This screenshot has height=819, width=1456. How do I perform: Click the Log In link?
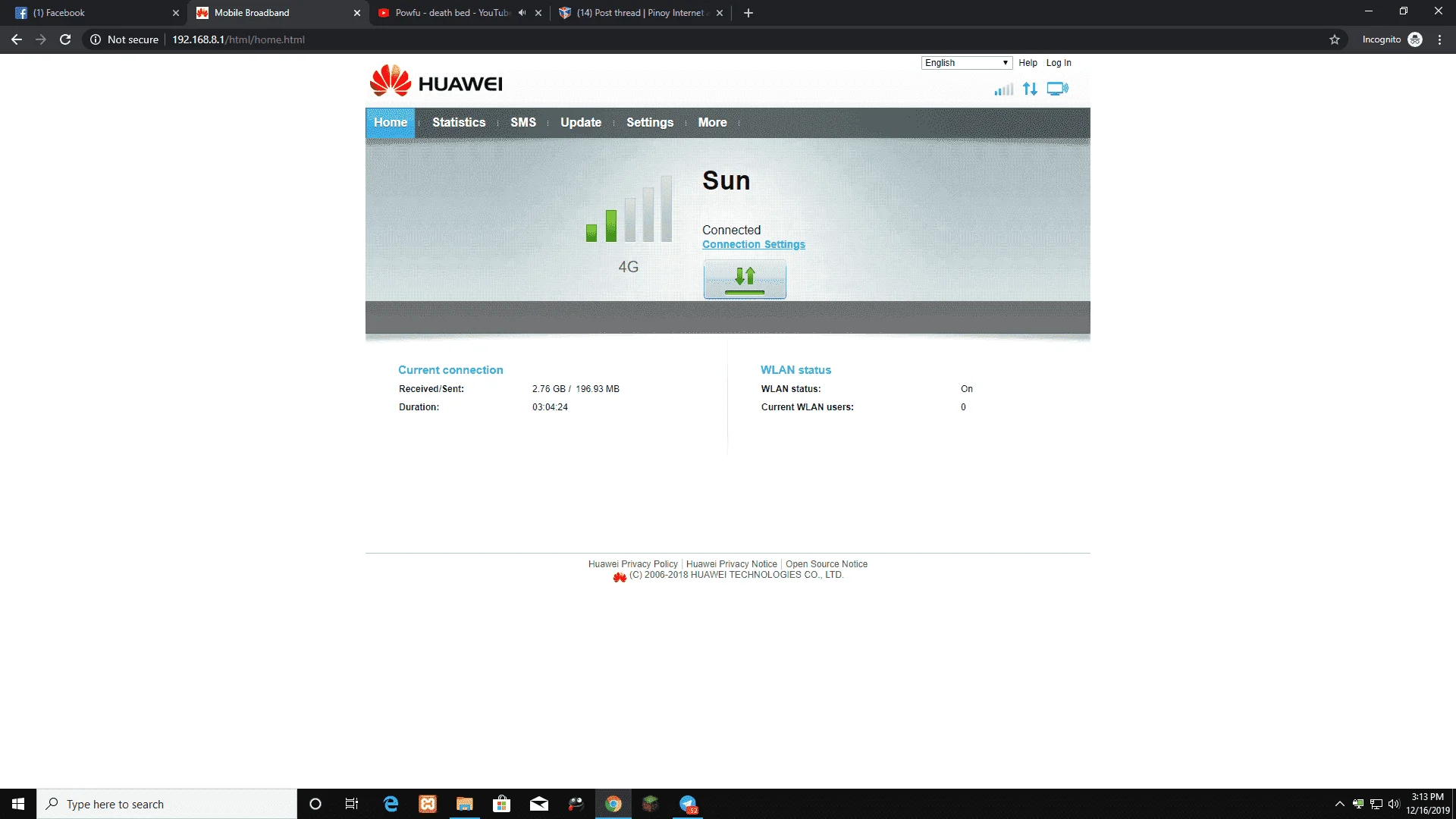coord(1059,63)
